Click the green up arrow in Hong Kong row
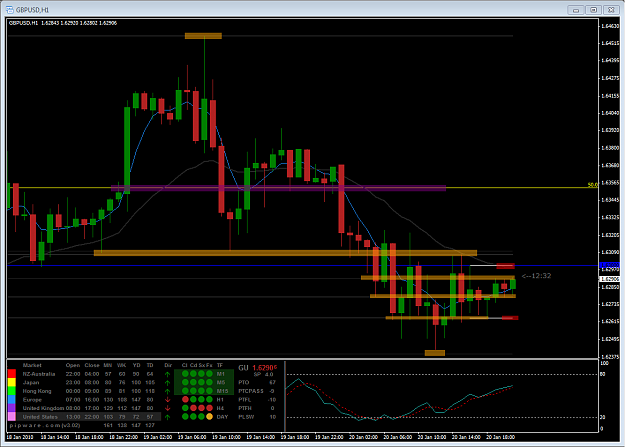625x447 pixels. coord(167,391)
